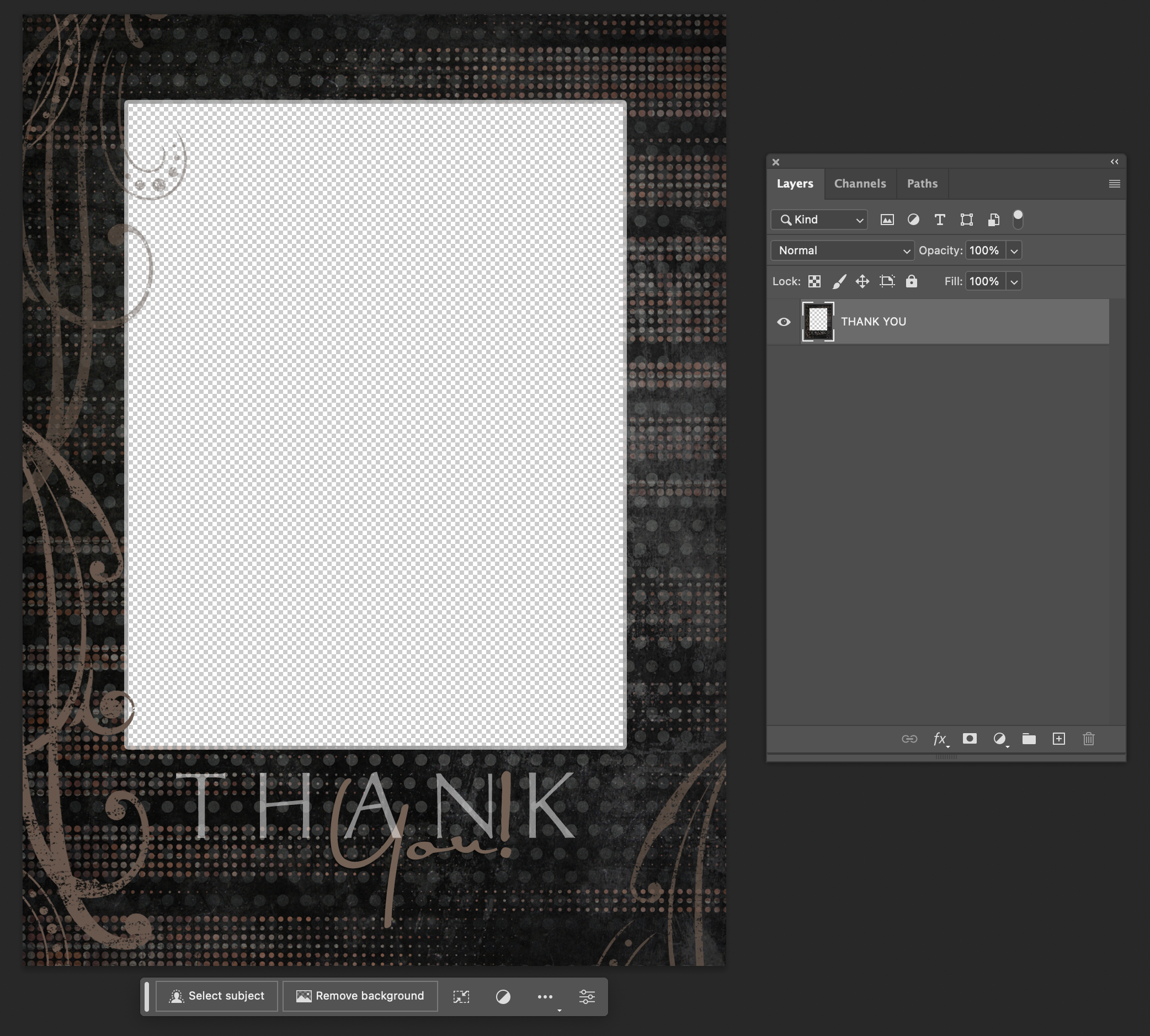1150x1036 pixels.
Task: Switch to the Paths tab
Action: [922, 183]
